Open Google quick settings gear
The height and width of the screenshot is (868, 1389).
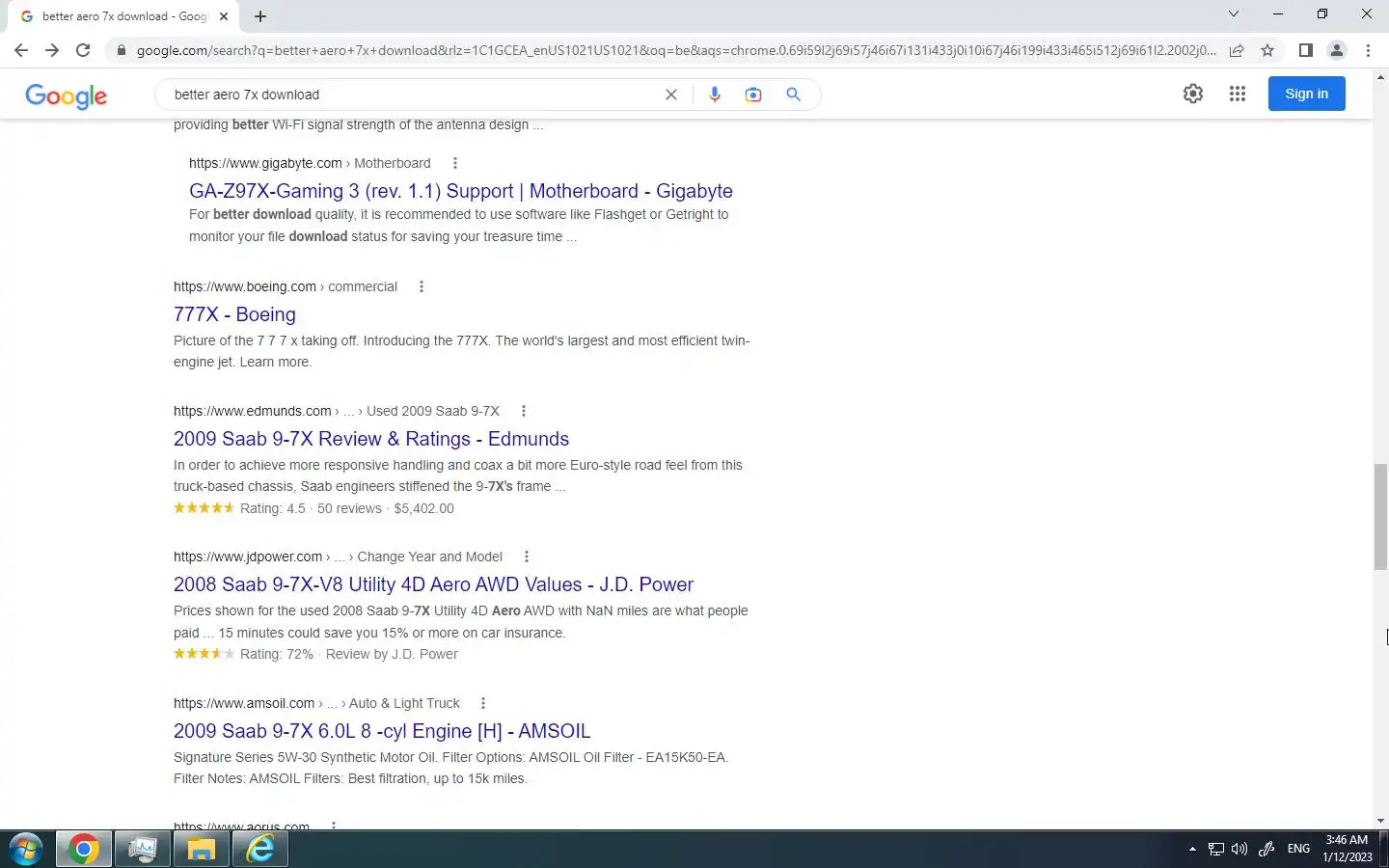point(1193,94)
